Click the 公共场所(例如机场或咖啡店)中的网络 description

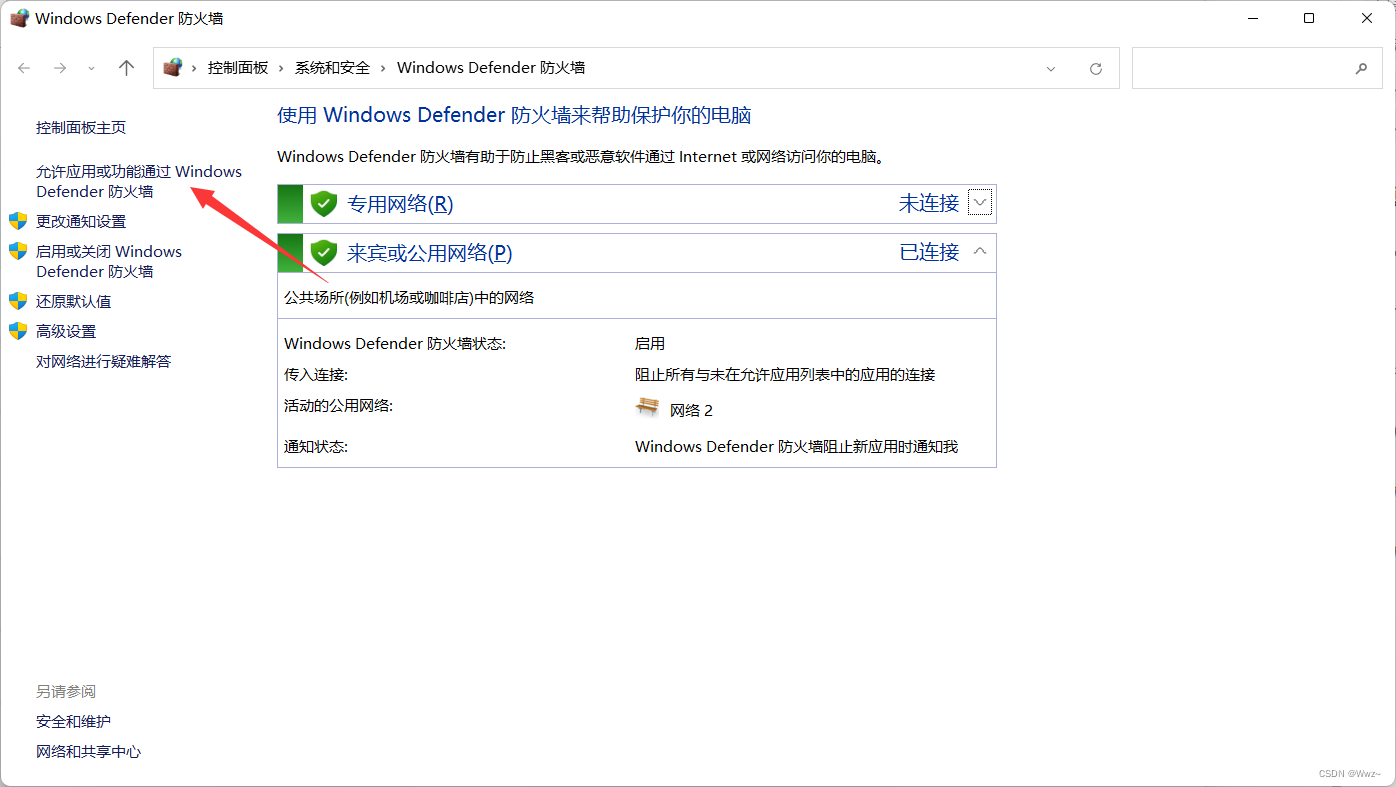pos(409,298)
